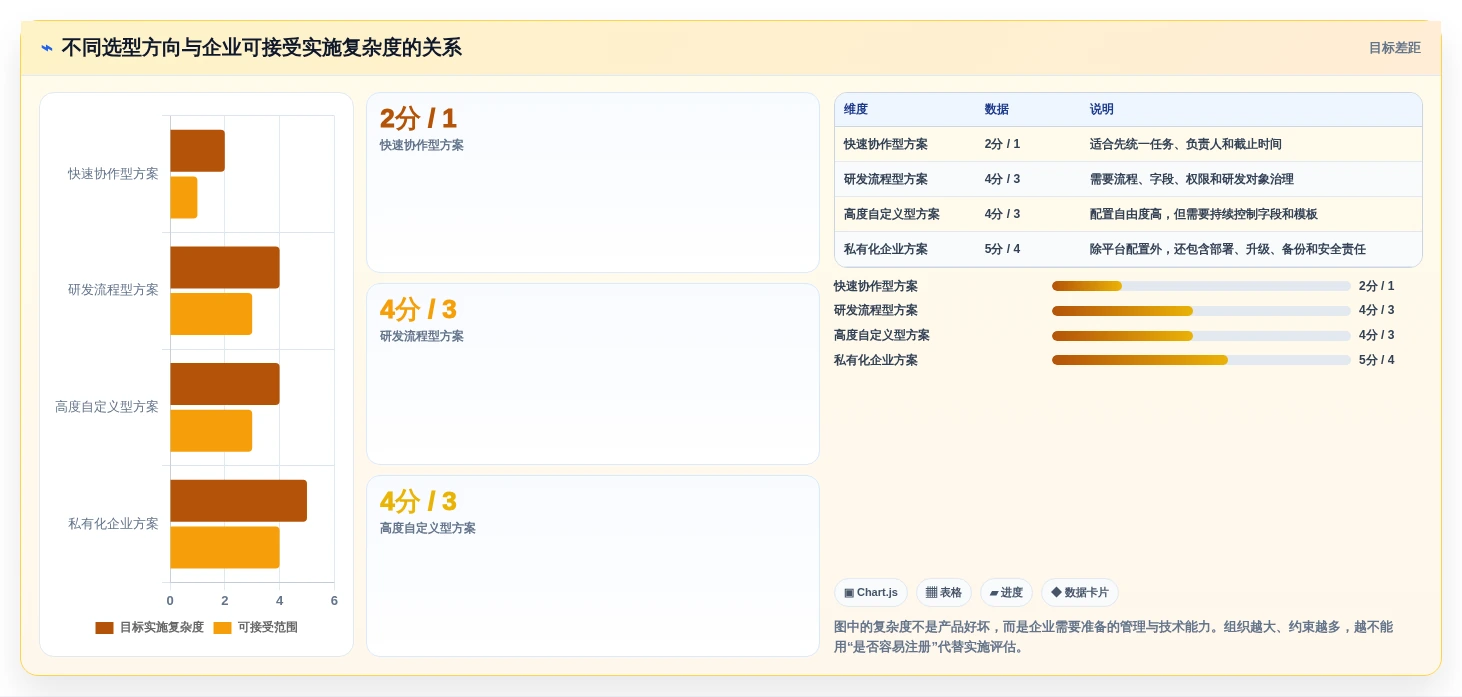Click orange bar for 高度自定义型方案 in chart
The height and width of the screenshot is (697, 1462).
coord(211,431)
